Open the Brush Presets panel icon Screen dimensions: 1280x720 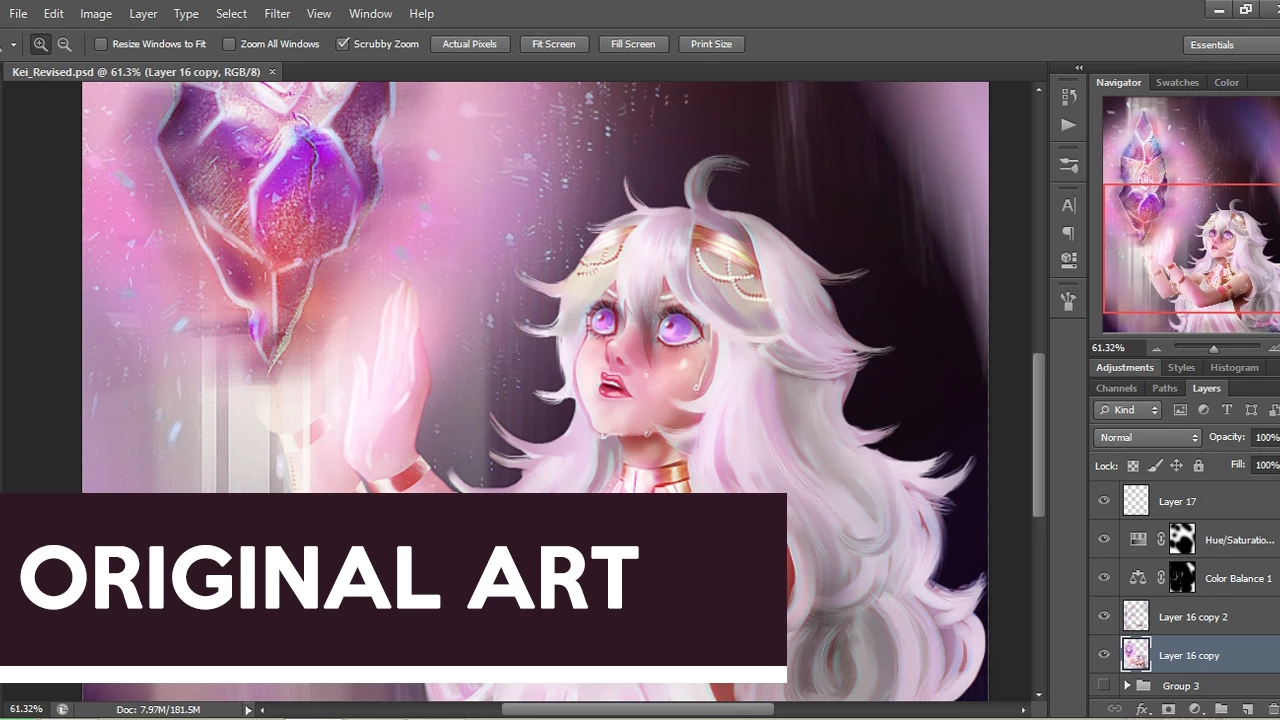click(x=1069, y=166)
